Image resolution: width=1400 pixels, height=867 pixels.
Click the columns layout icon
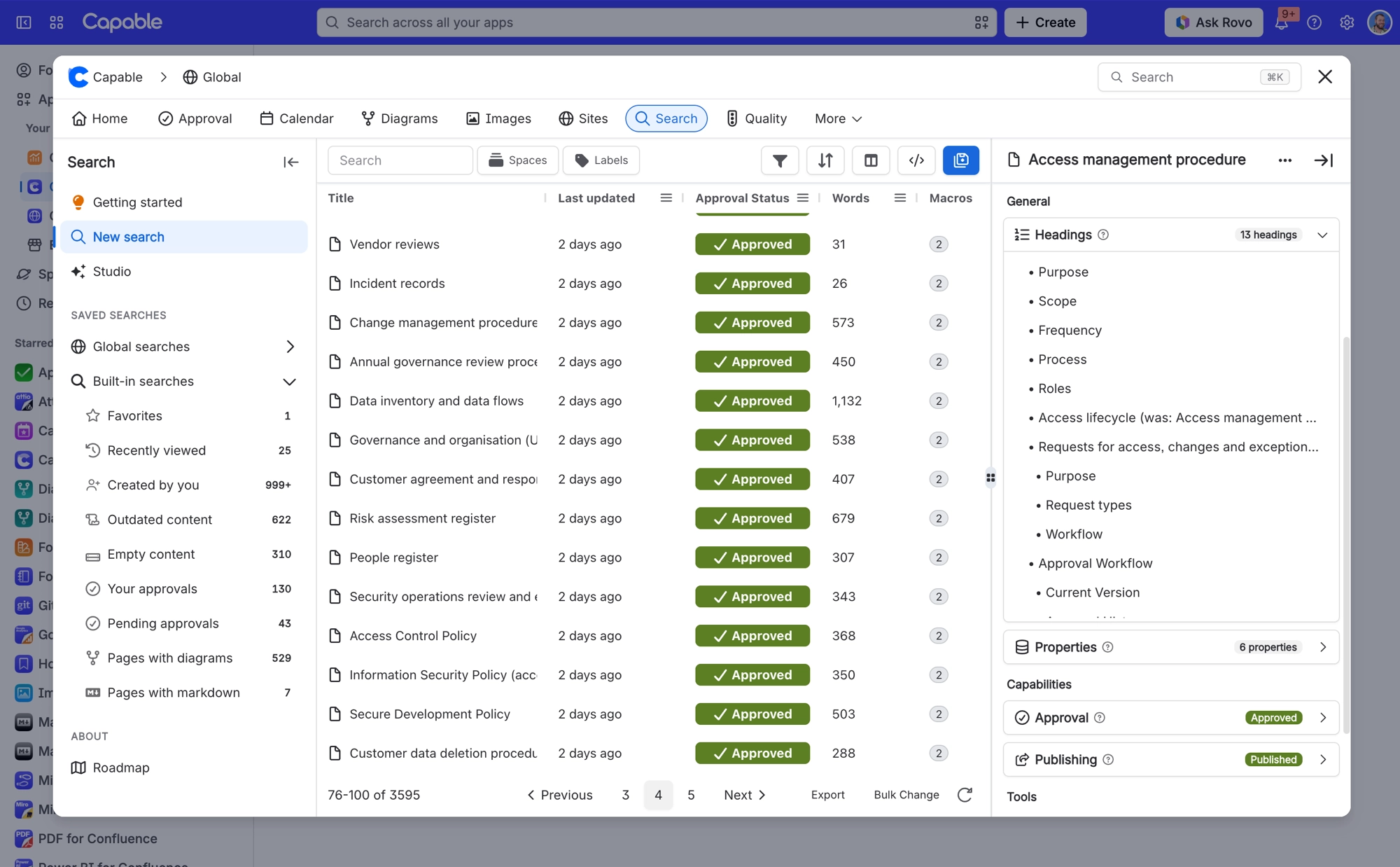(x=871, y=160)
